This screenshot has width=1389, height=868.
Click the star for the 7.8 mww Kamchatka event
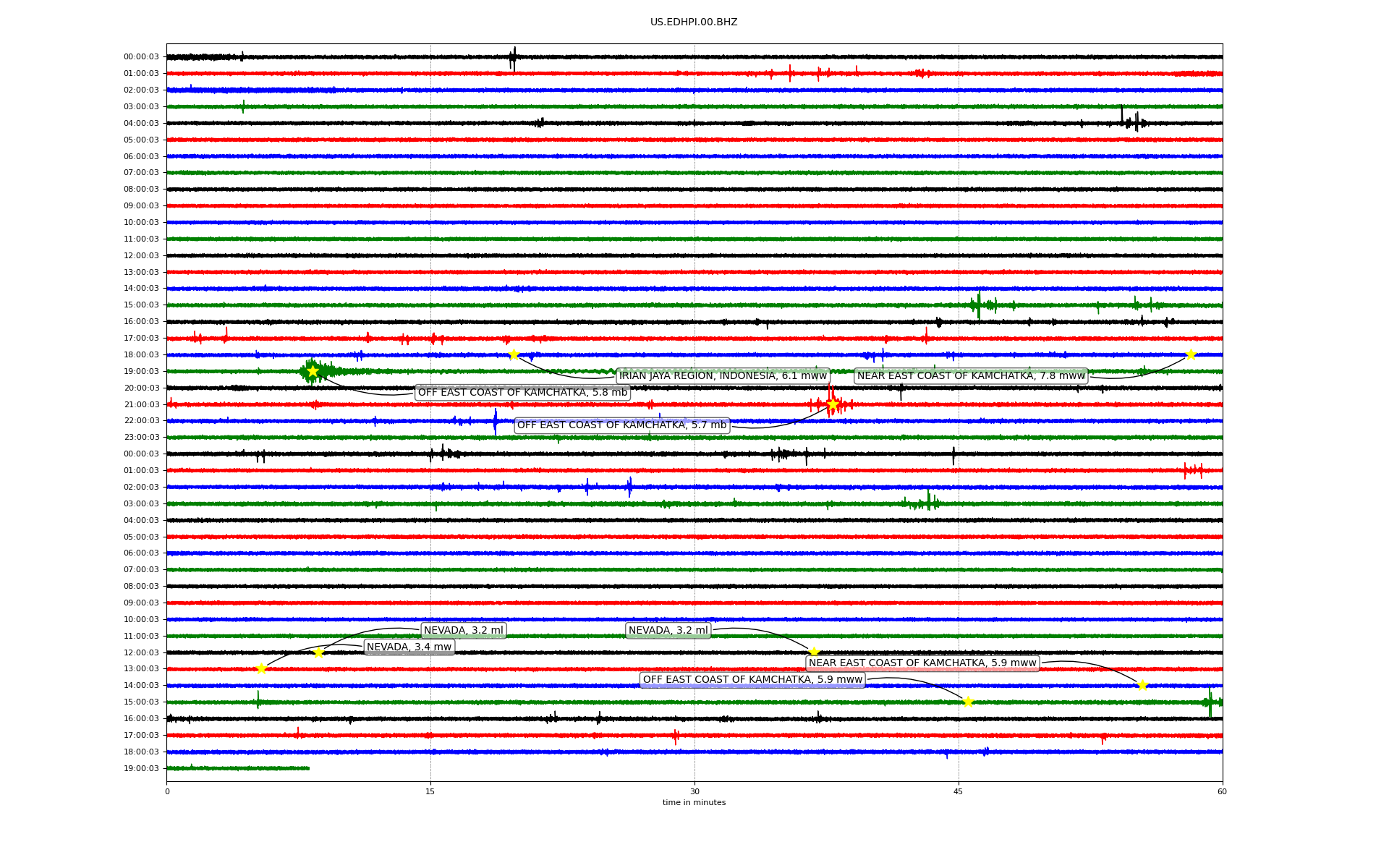click(x=1191, y=354)
